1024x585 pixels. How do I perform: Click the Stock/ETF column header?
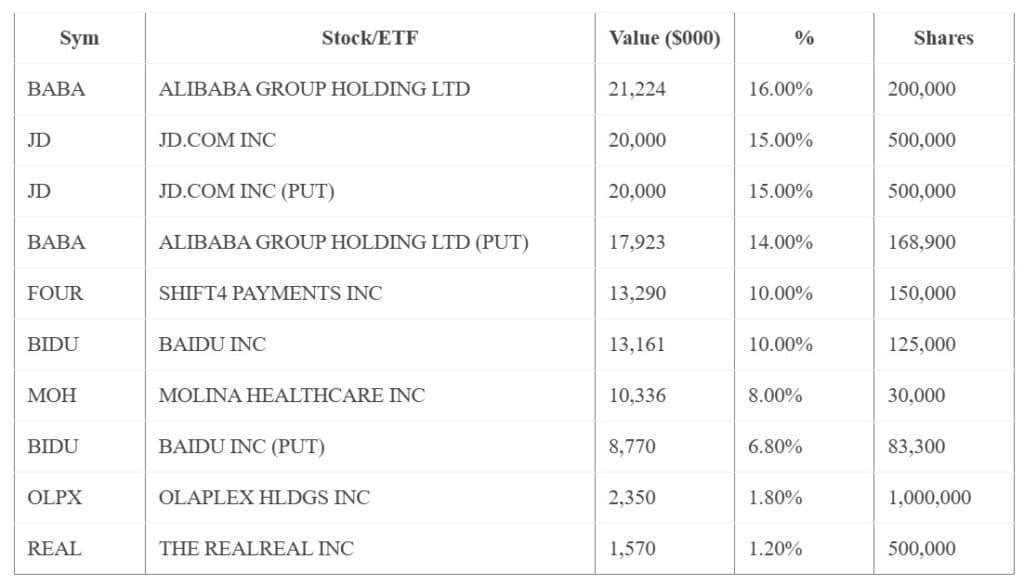point(369,38)
